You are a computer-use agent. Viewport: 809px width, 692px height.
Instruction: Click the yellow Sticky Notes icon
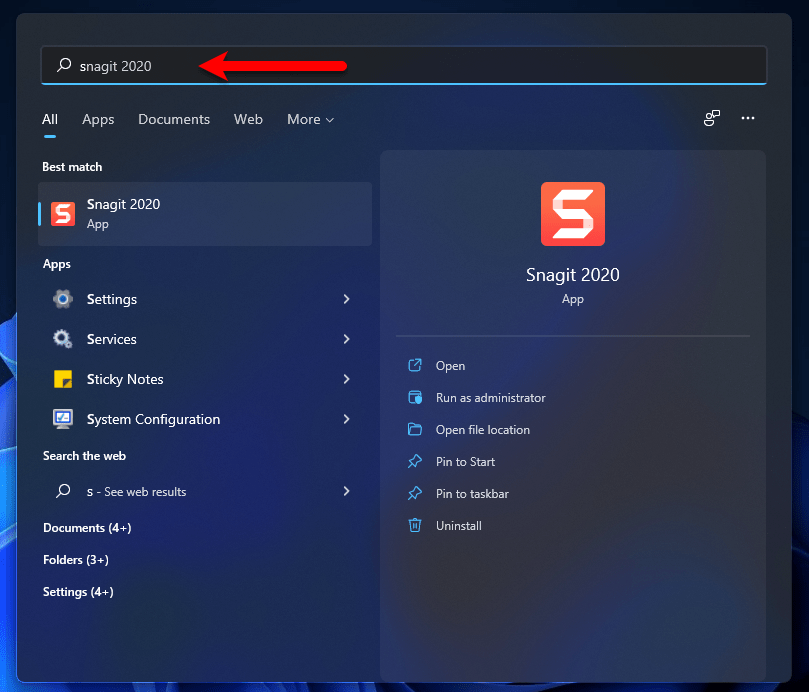(x=63, y=379)
